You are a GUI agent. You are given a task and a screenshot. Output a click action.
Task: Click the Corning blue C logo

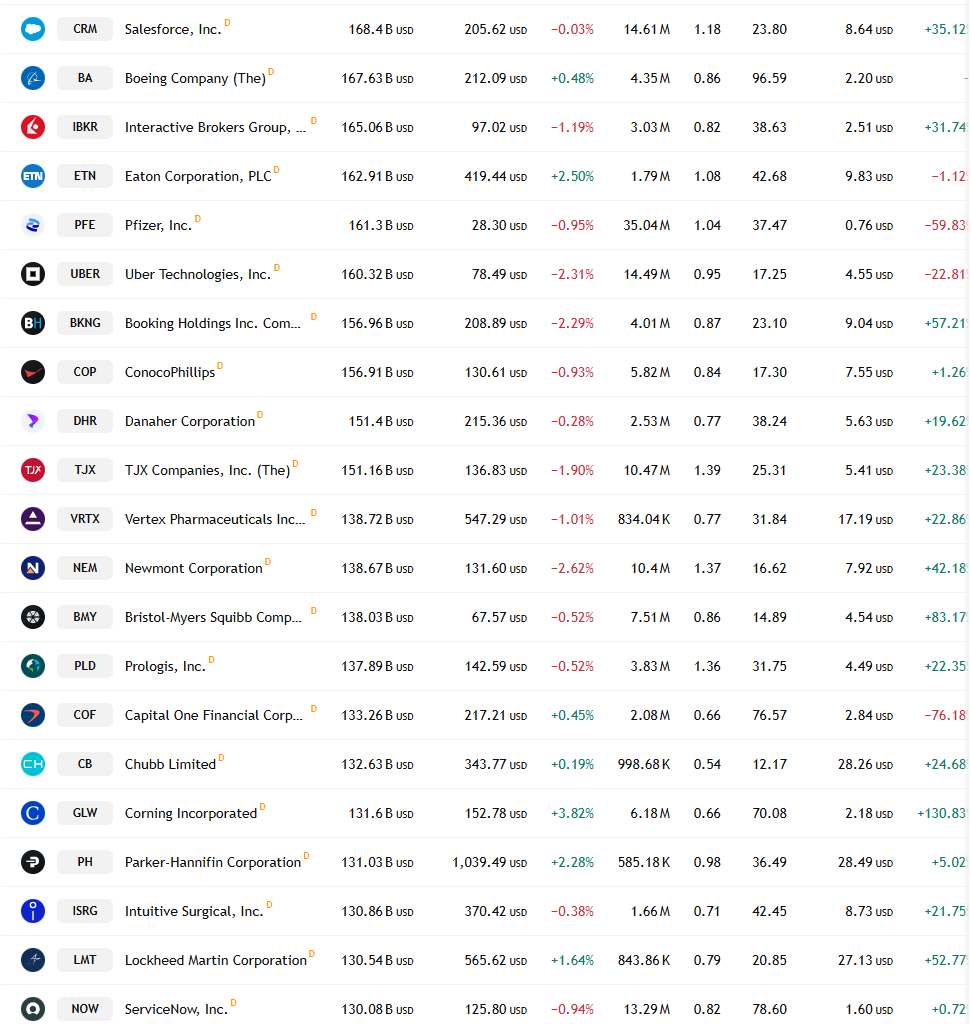point(33,812)
